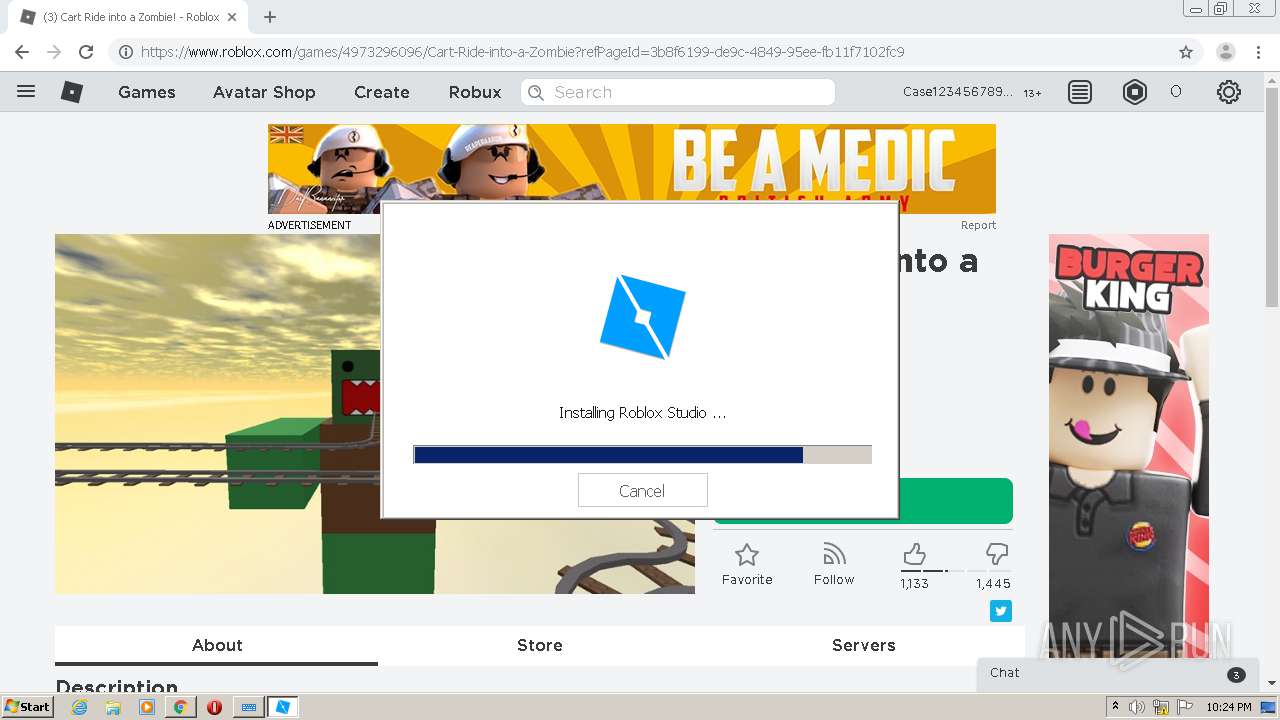Open Internet Explorer from taskbar
This screenshot has height=720, width=1280.
pos(80,707)
